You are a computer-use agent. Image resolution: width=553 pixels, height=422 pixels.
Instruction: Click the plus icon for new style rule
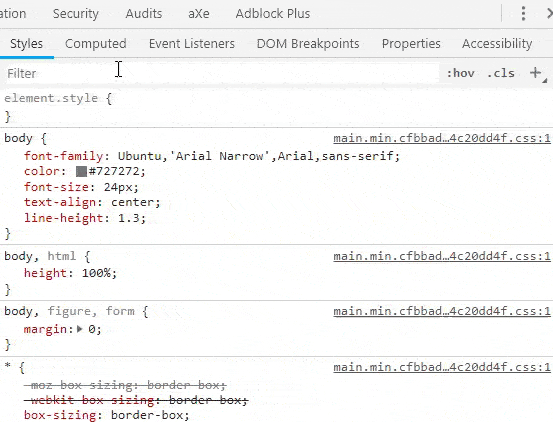536,73
